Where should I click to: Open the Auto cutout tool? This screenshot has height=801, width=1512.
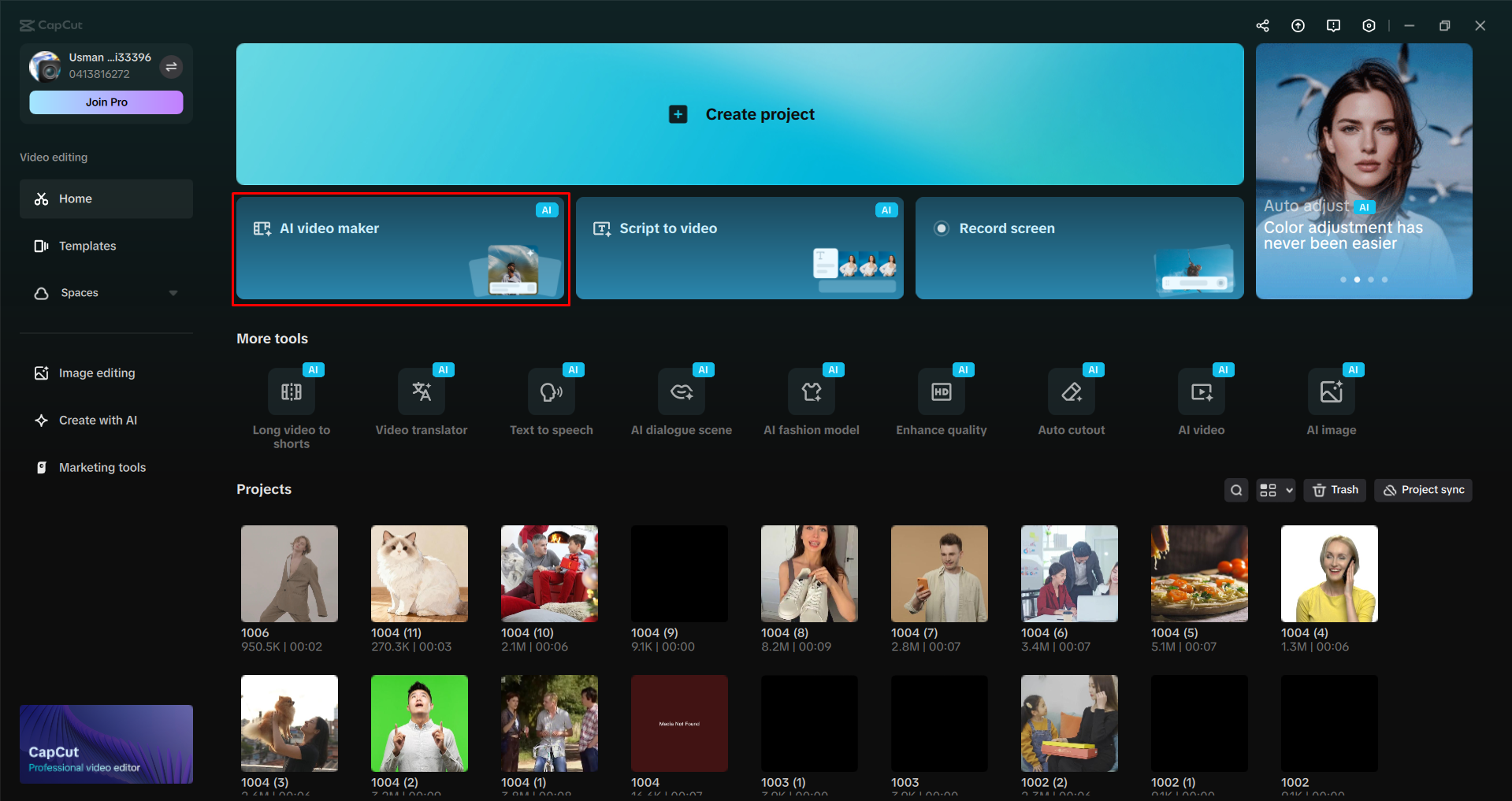tap(1071, 403)
